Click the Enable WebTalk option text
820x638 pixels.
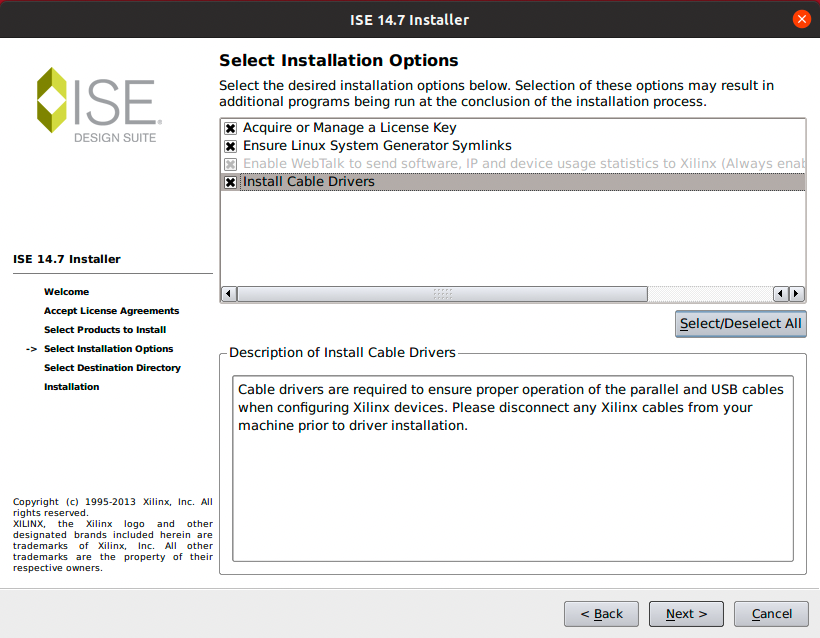tap(523, 164)
